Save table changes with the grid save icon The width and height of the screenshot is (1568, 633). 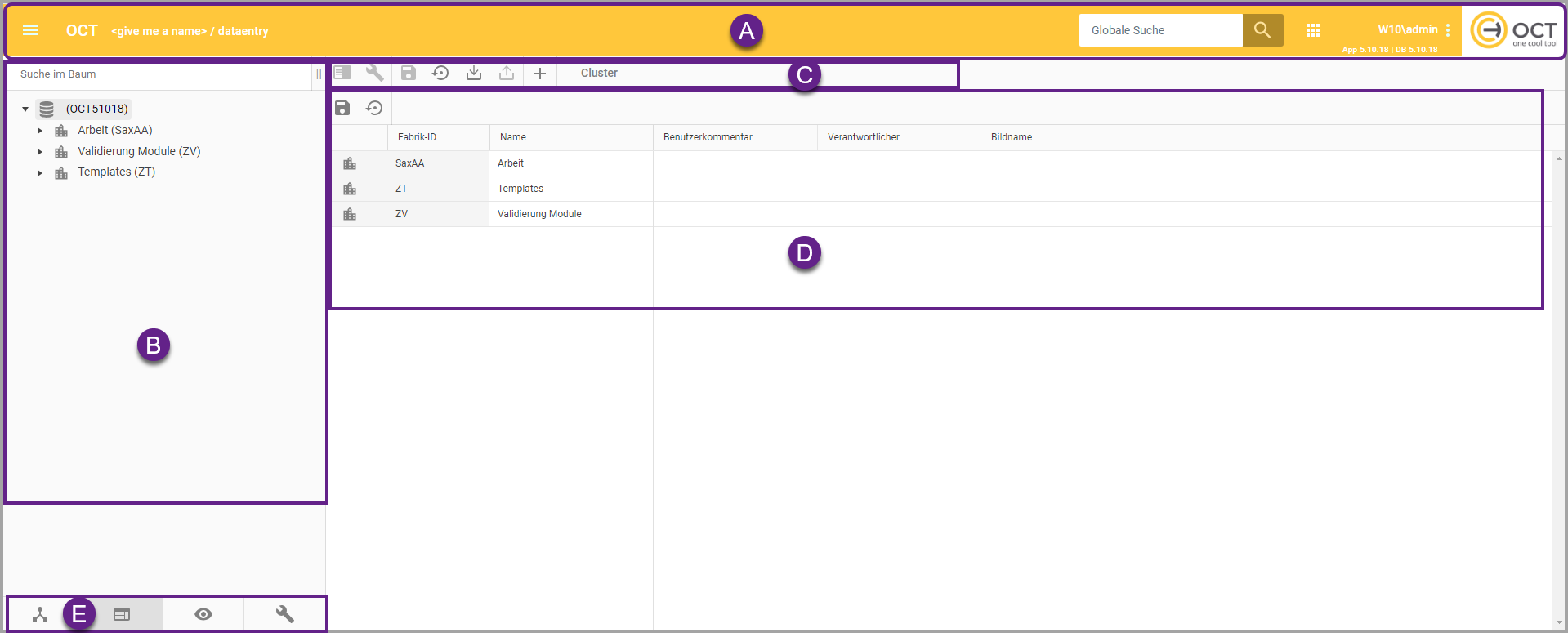342,108
